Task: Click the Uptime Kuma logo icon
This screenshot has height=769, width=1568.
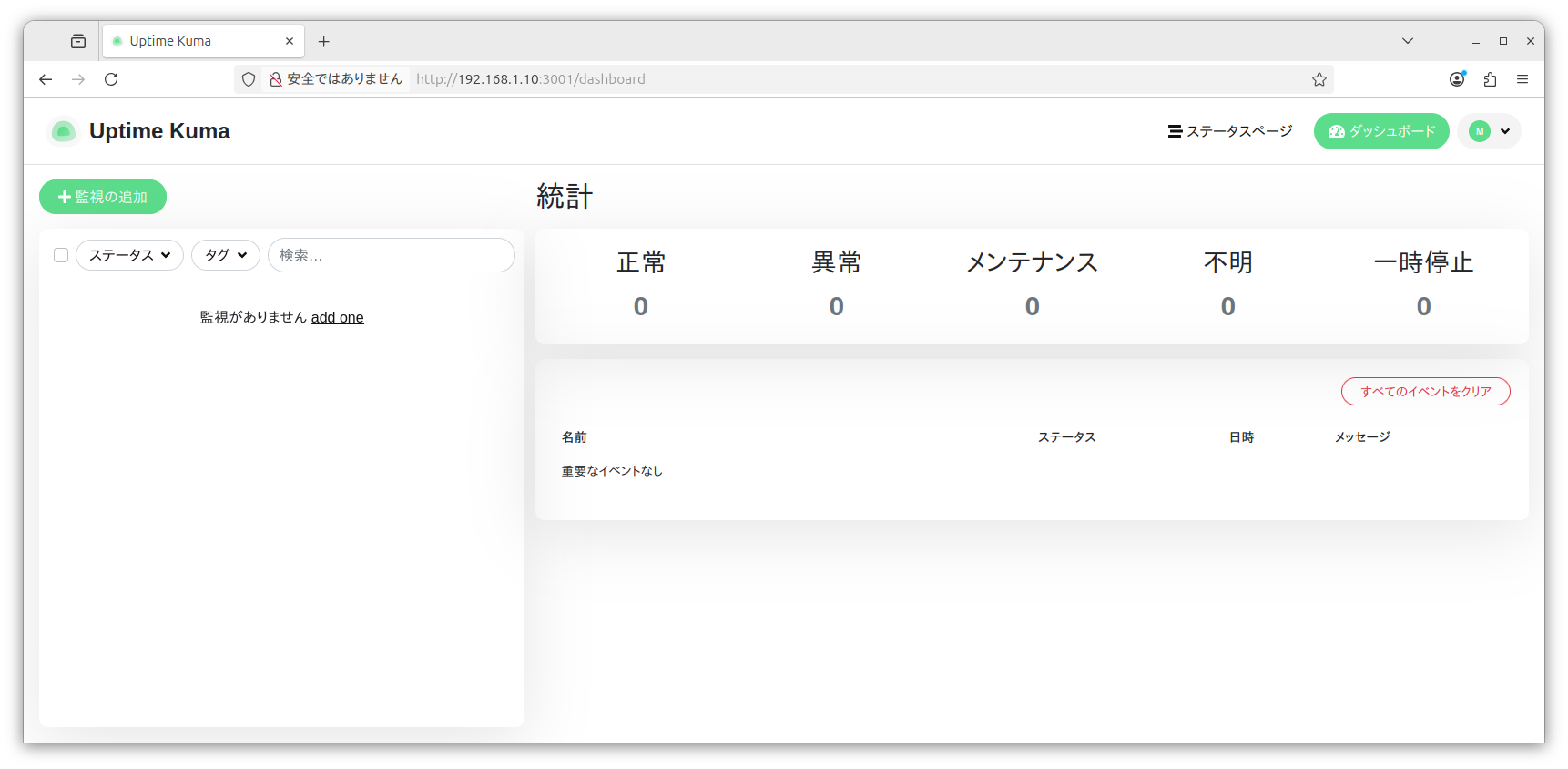Action: (63, 132)
